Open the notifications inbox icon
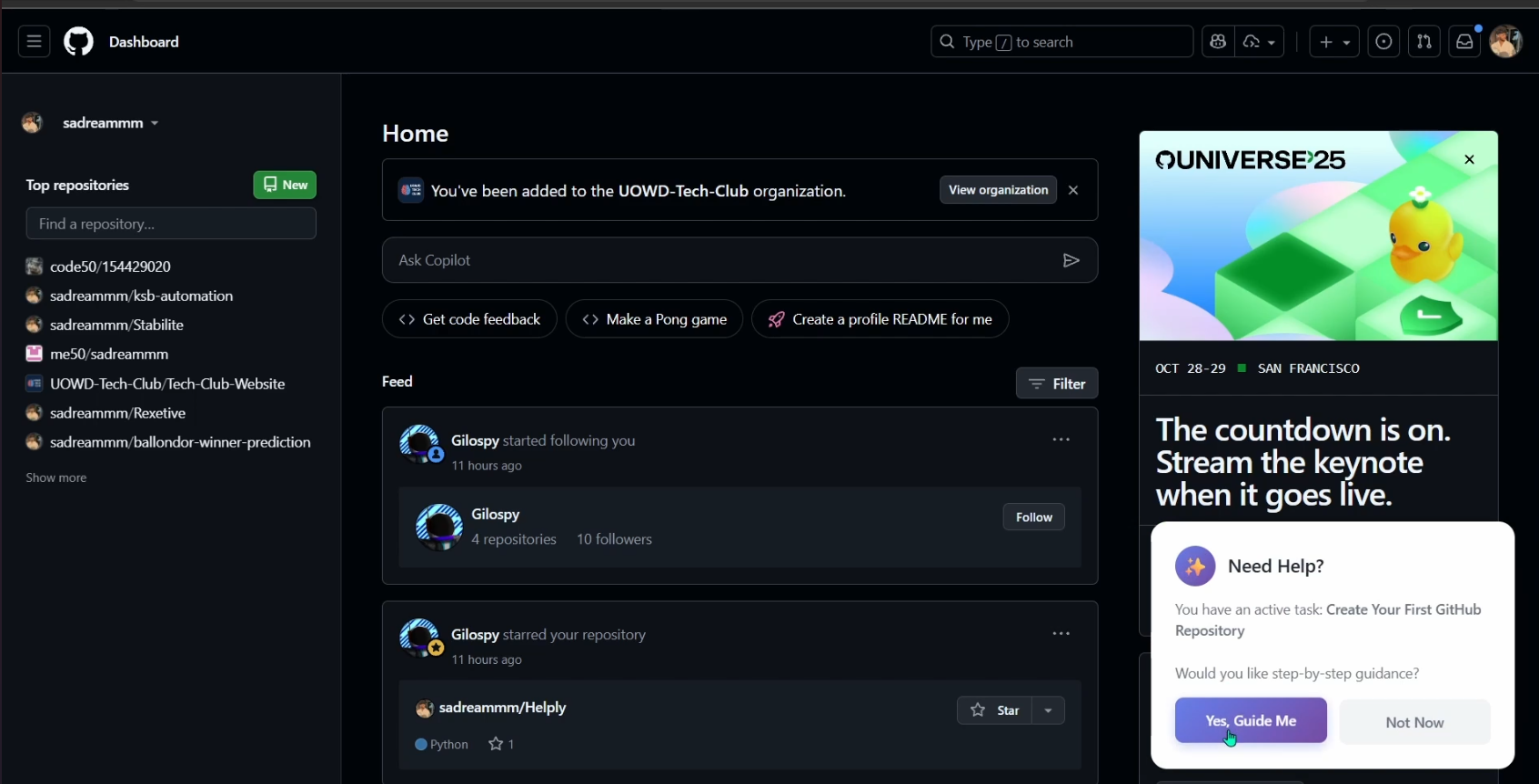 point(1464,42)
